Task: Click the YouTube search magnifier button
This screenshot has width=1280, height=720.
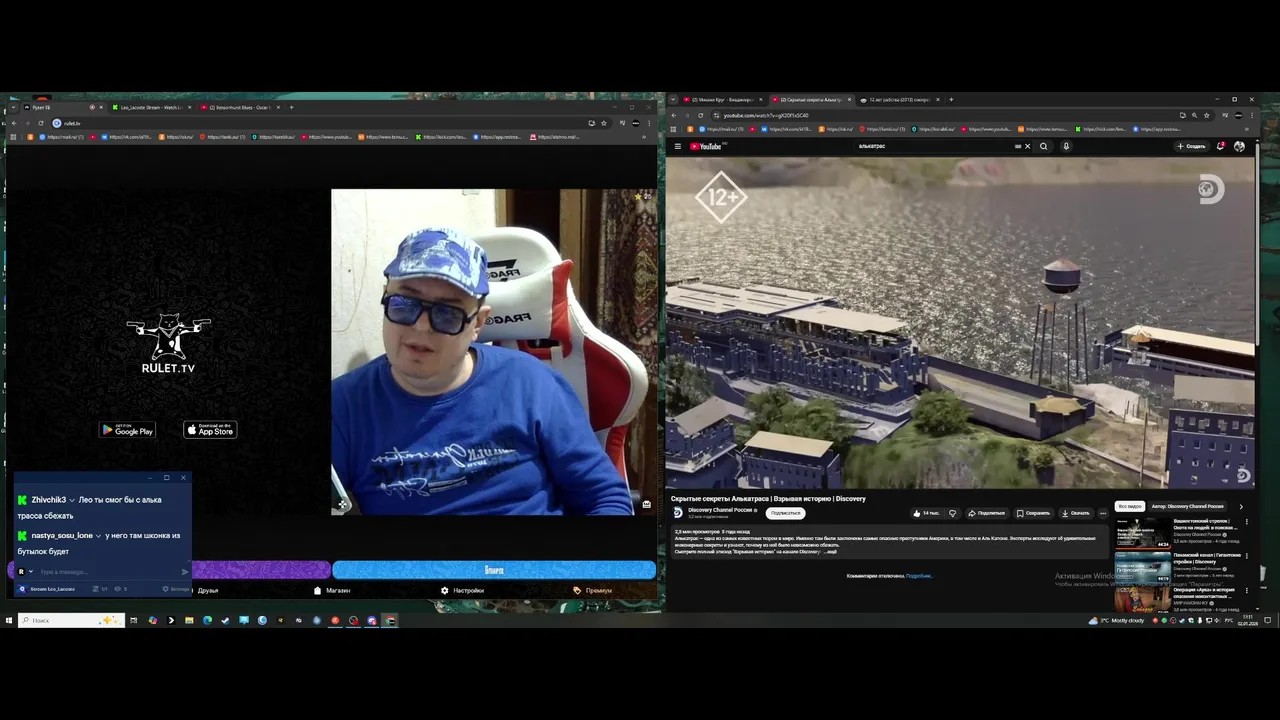Action: coord(1043,146)
